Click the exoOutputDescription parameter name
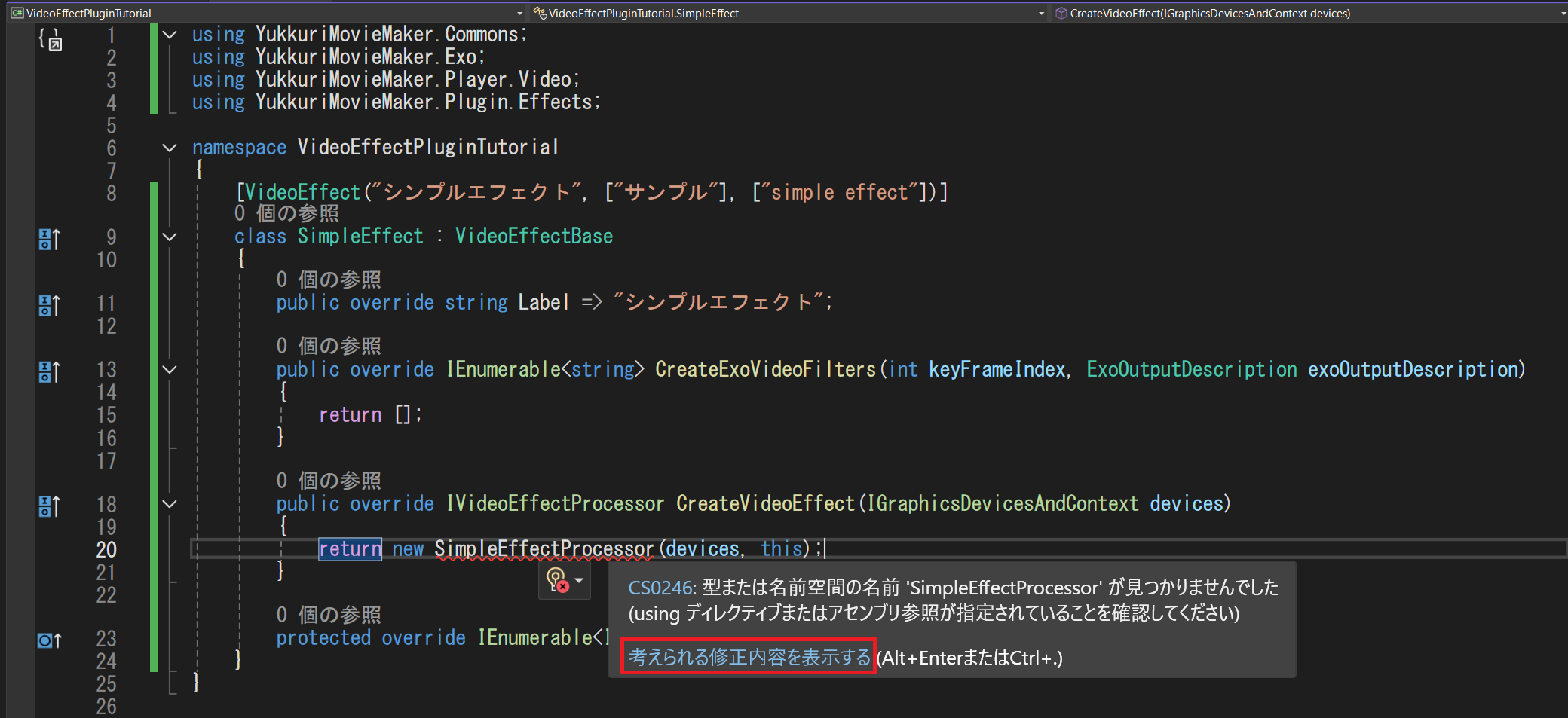This screenshot has height=718, width=1568. coord(1413,369)
